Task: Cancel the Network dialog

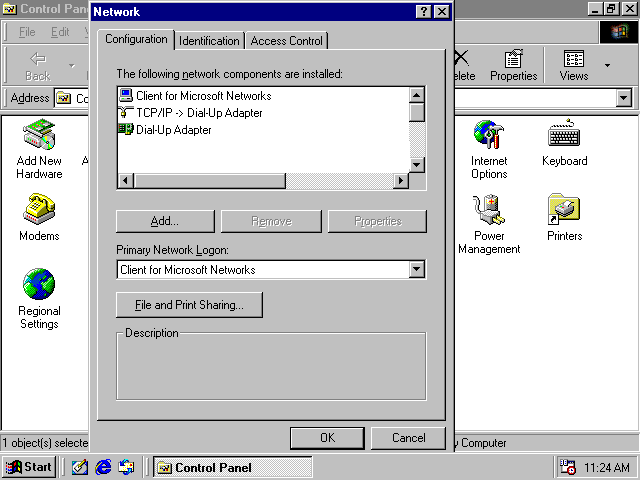Action: click(409, 438)
